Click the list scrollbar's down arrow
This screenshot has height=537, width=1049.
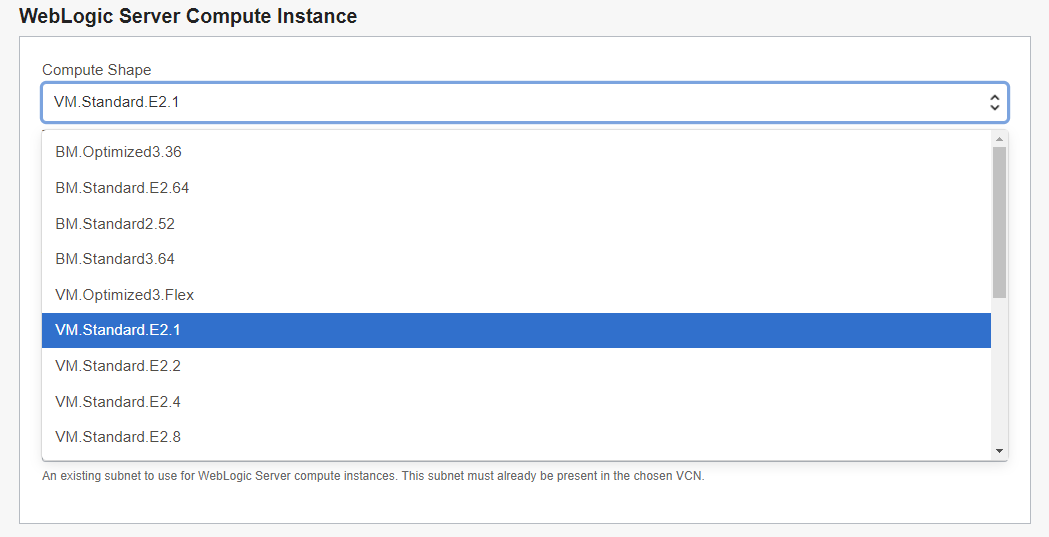click(999, 451)
